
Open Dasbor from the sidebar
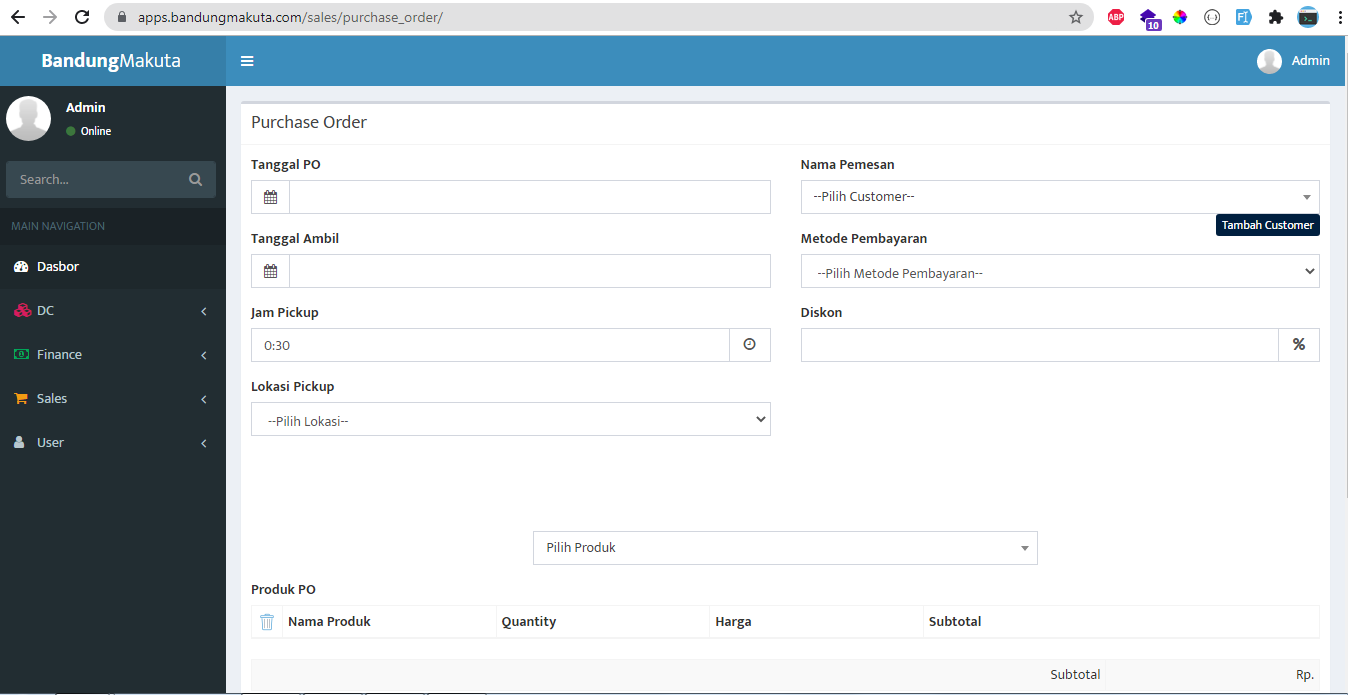pyautogui.click(x=58, y=267)
